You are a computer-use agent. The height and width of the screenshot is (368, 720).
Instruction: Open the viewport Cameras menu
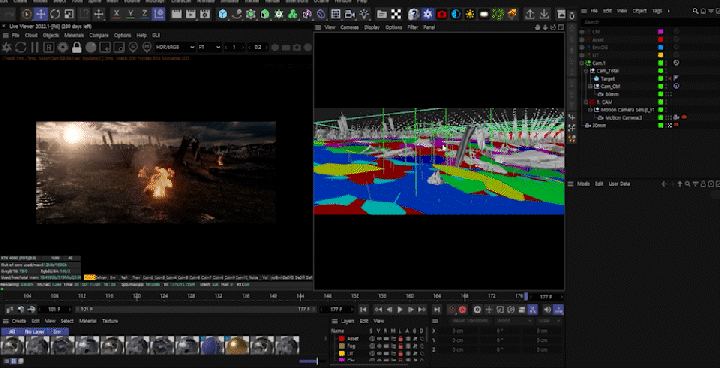pos(350,27)
